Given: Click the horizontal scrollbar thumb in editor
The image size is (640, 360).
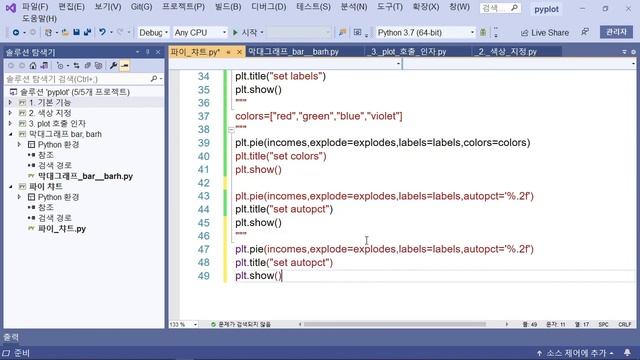Looking at the screenshot, I should (395, 324).
